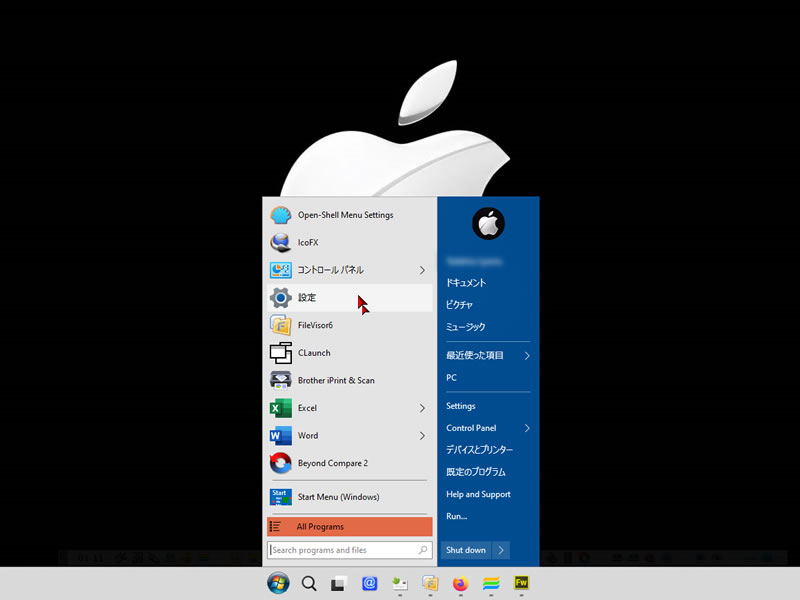Click the Control Panel label
The image size is (800, 600).
471,428
